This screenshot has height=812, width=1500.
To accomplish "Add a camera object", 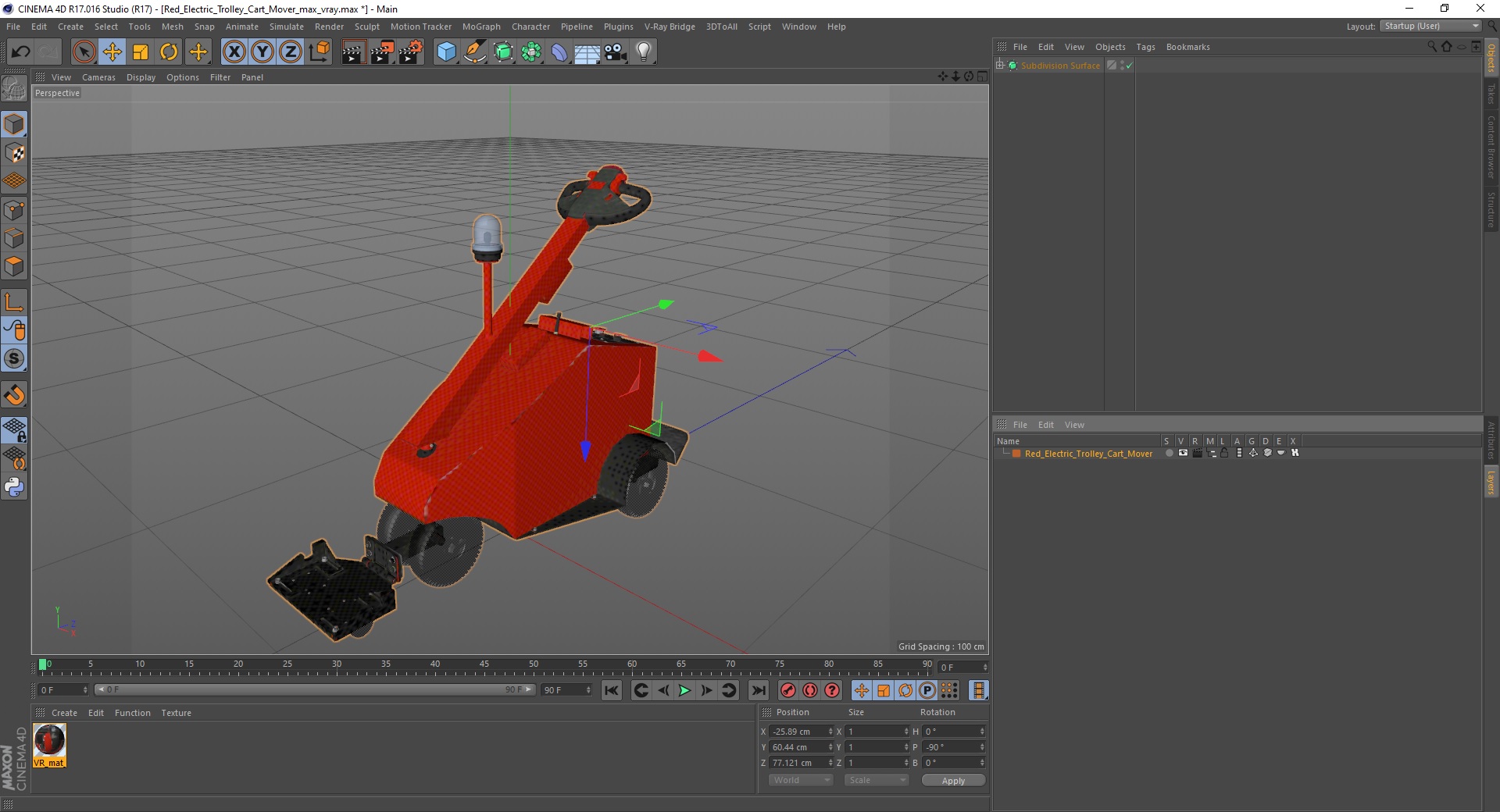I will coord(616,52).
